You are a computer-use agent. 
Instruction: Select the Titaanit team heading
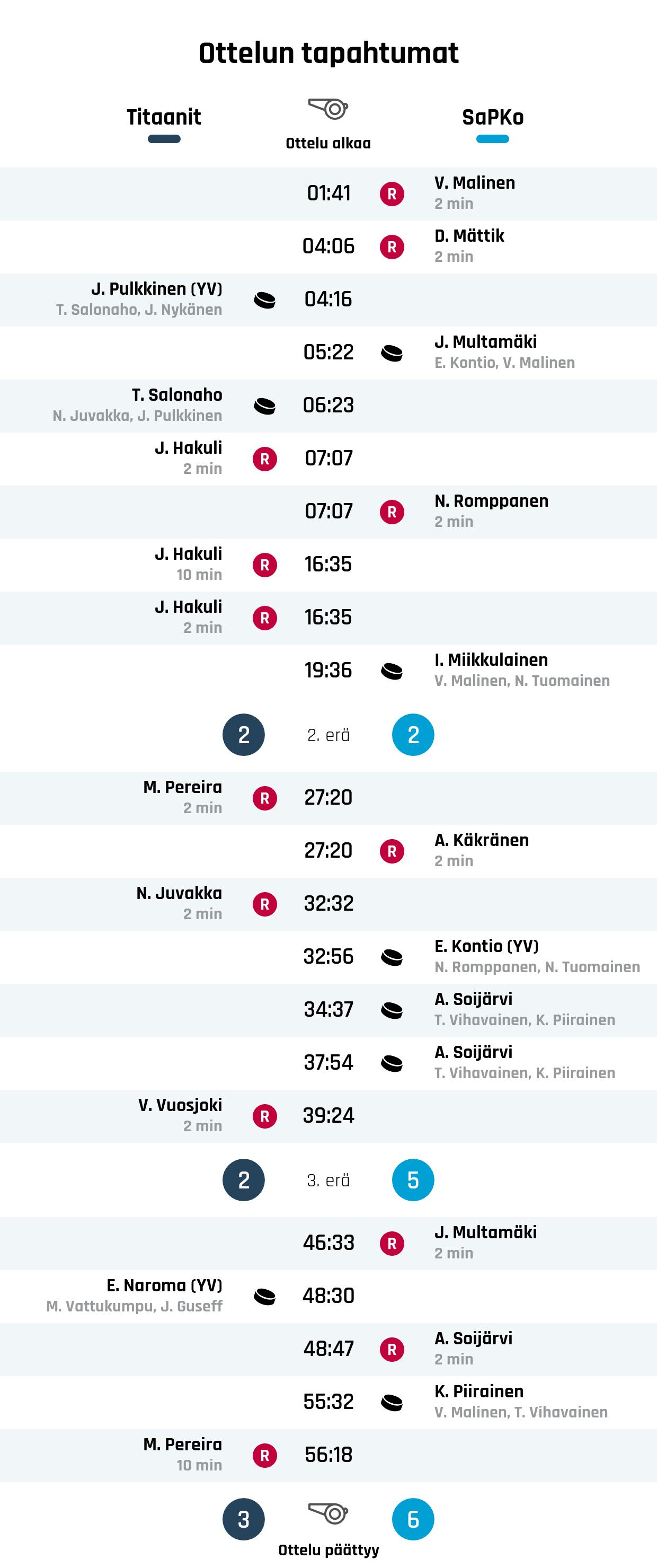[164, 117]
